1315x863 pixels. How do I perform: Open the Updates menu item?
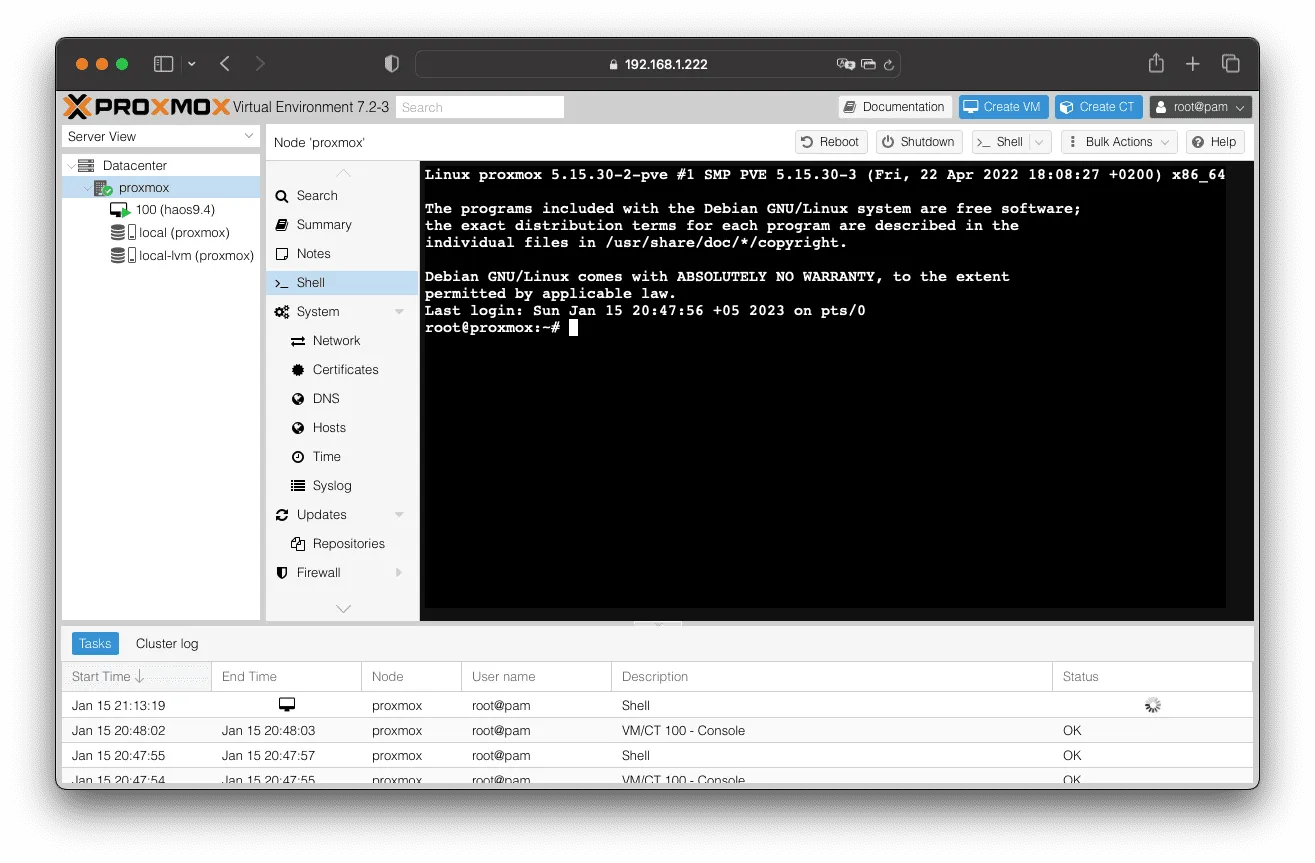click(x=342, y=515)
